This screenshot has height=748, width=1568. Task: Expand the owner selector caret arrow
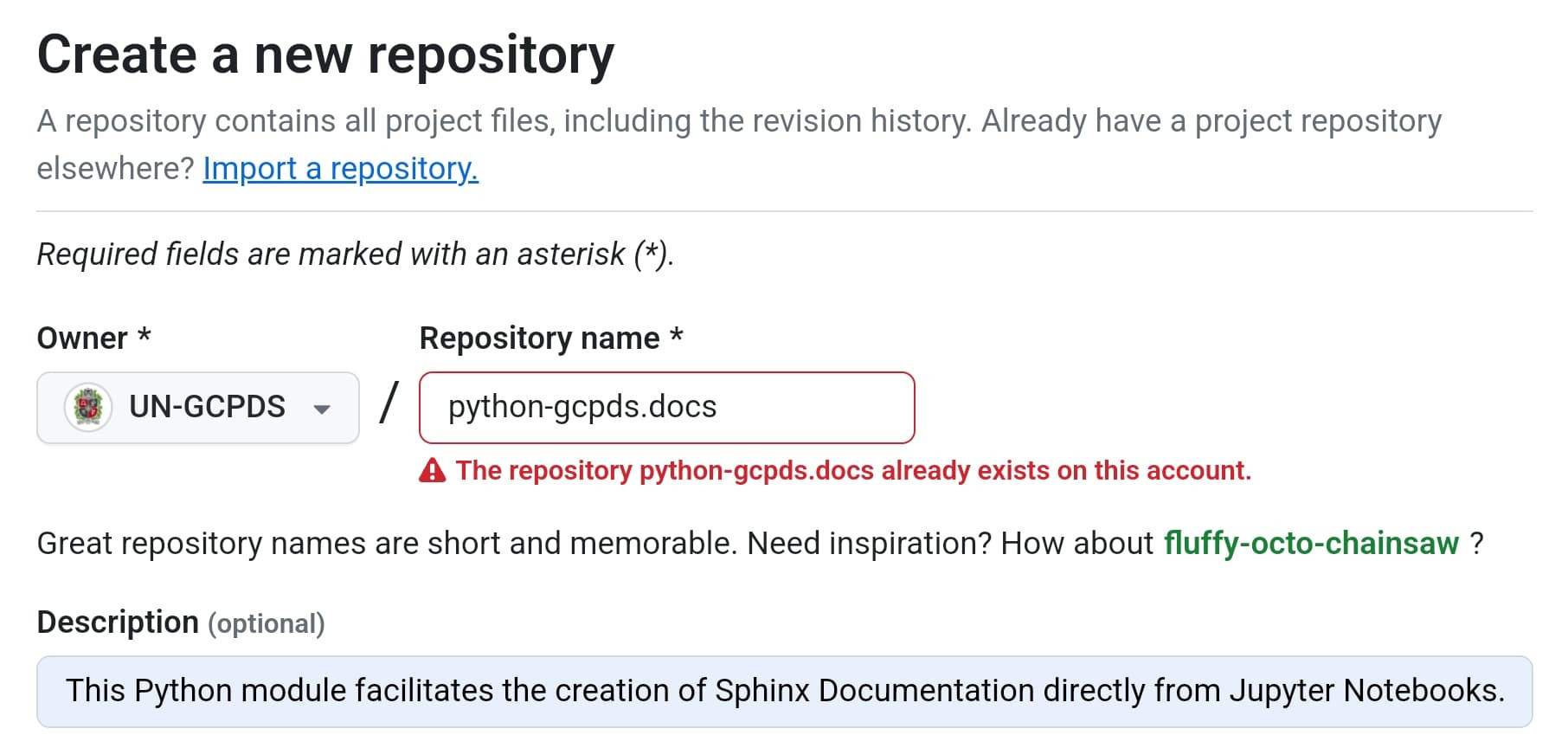pos(322,409)
